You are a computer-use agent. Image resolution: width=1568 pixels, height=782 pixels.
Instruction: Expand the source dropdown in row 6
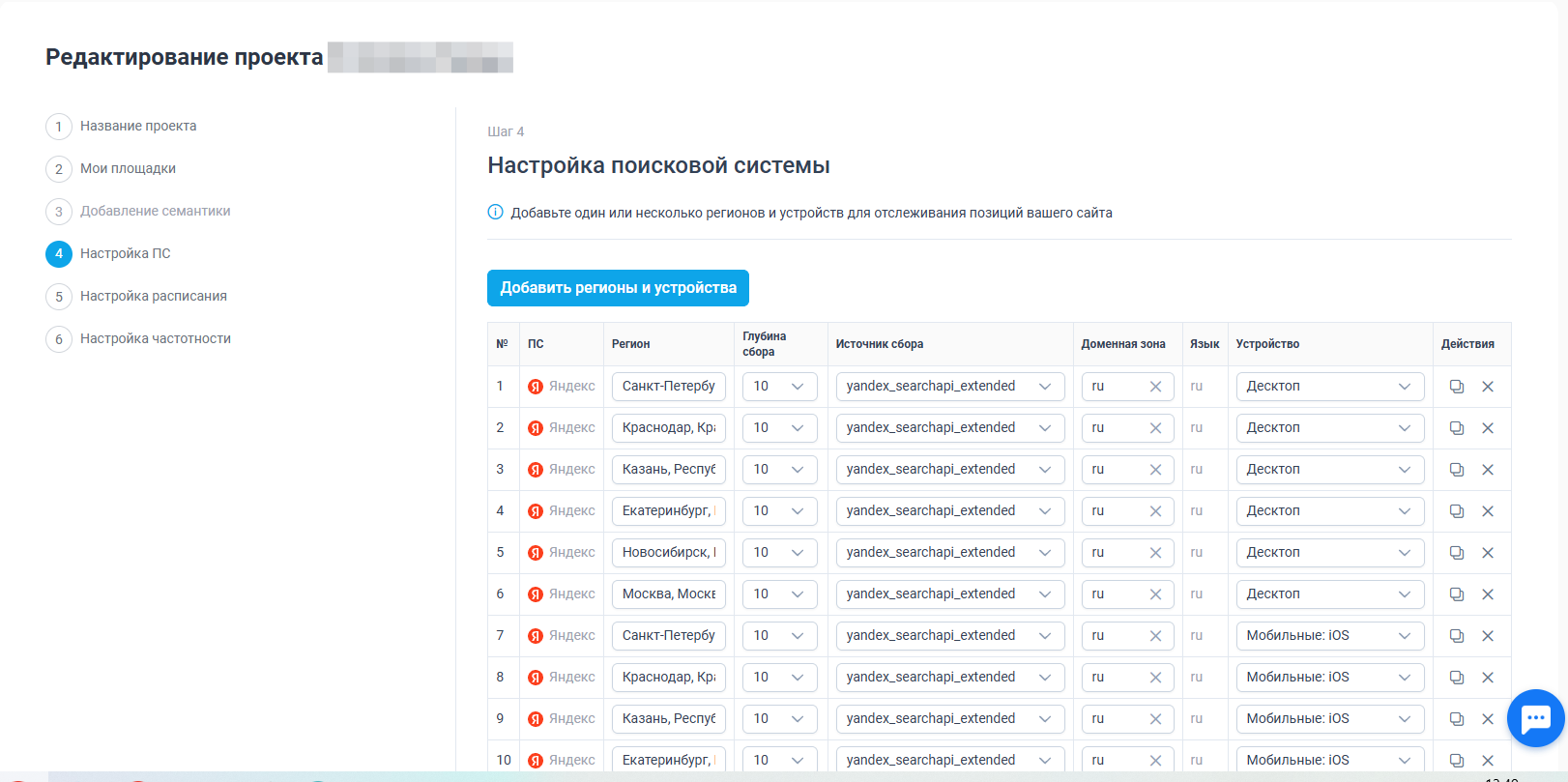[950, 594]
